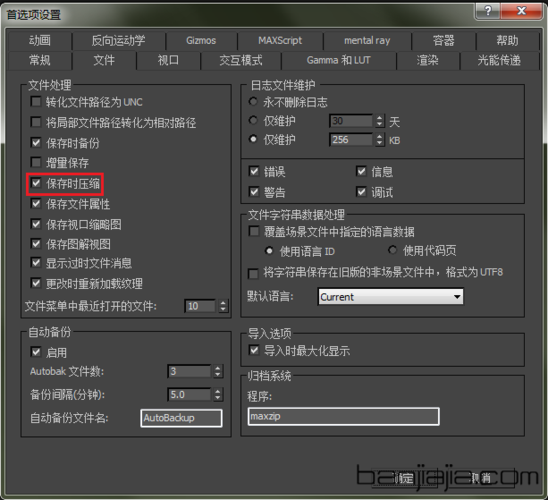Viewport: 548px width, 500px height.
Task: Open the 光能传递 tab
Action: 499,60
